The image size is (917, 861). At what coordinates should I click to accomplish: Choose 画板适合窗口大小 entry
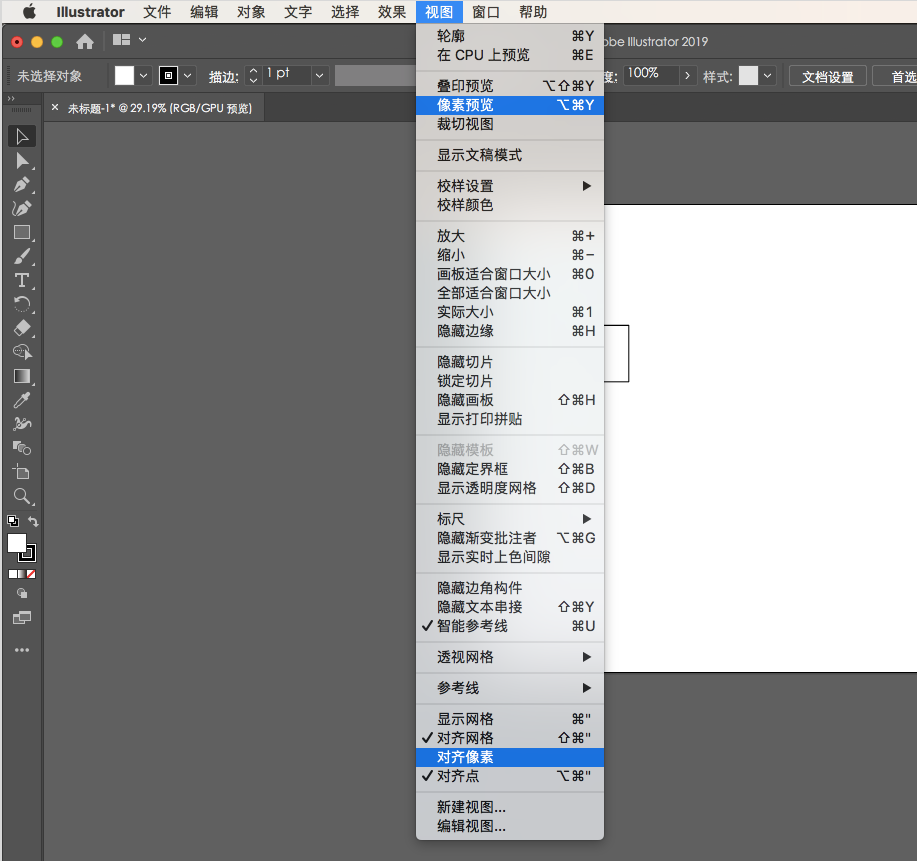(510, 274)
